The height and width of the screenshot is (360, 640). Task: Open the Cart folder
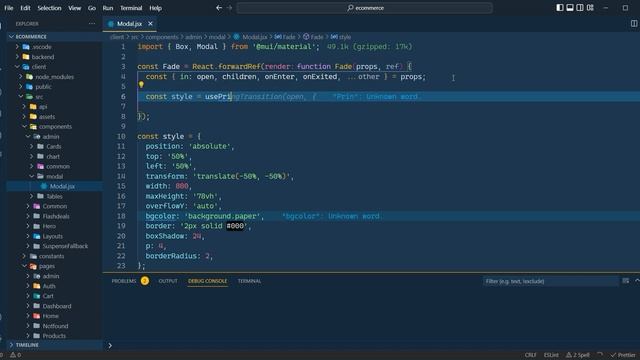coord(54,296)
